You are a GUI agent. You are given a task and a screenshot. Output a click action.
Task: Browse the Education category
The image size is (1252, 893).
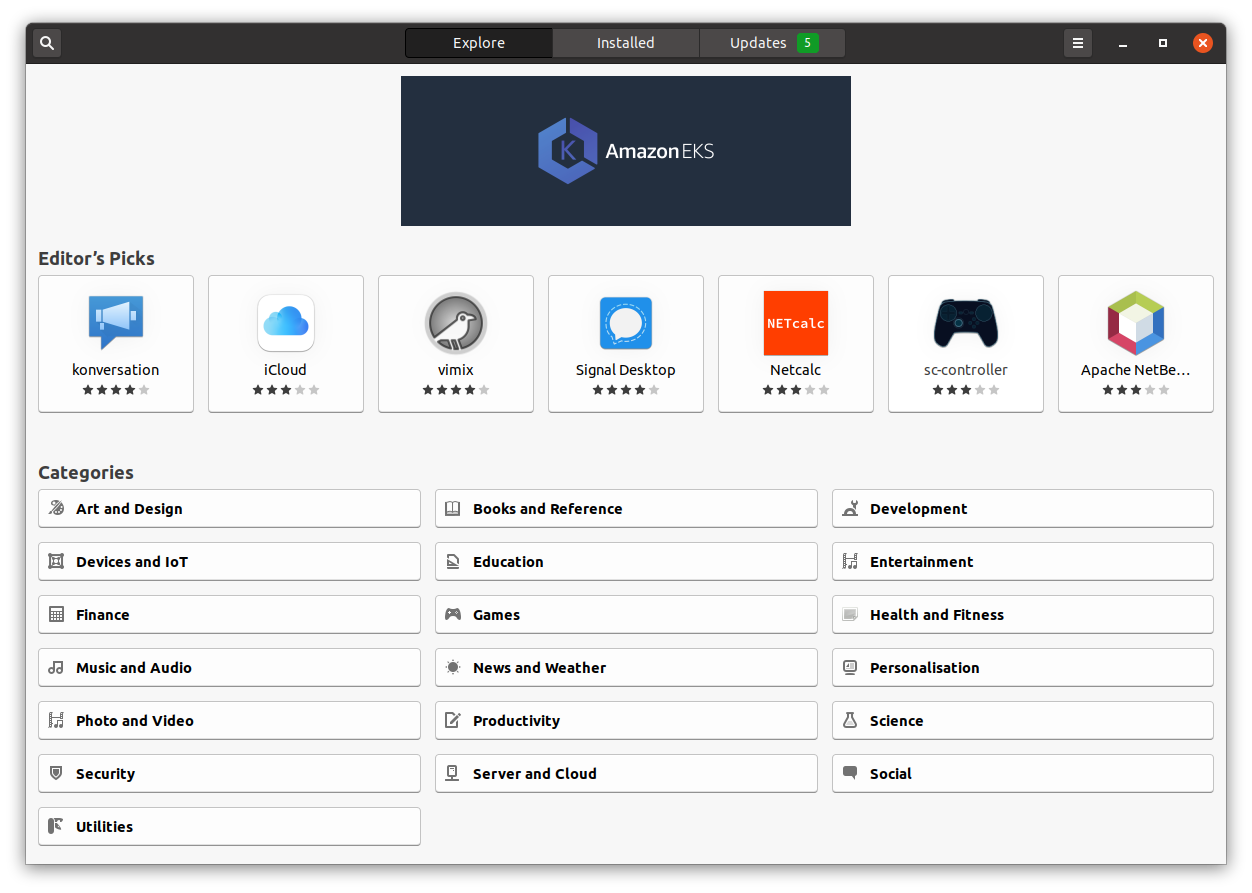pyautogui.click(x=626, y=561)
